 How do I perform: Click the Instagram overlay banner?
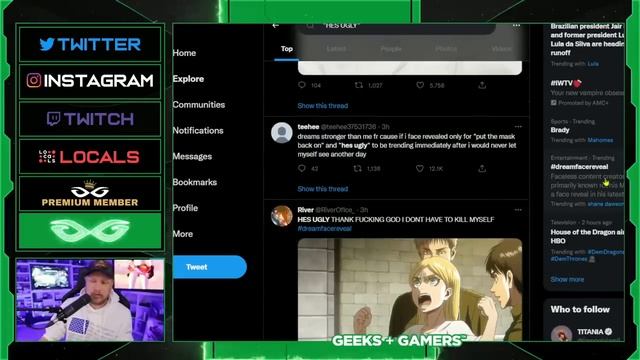point(90,81)
